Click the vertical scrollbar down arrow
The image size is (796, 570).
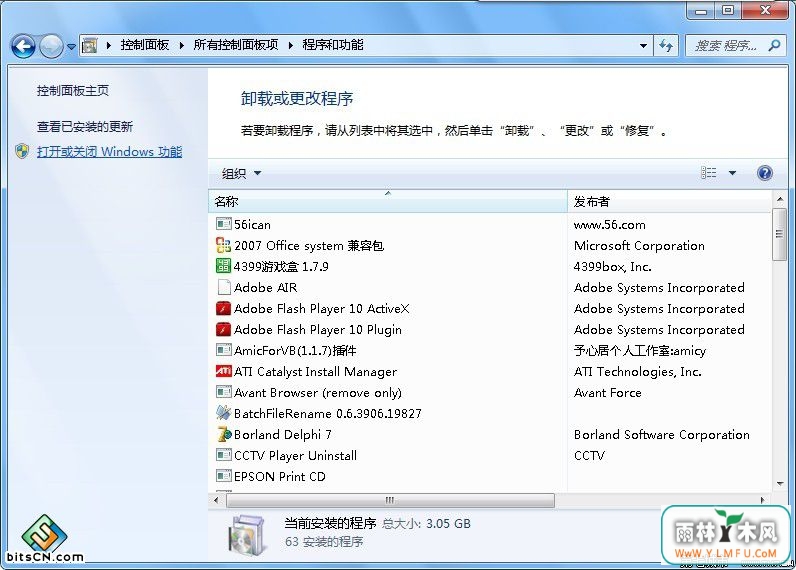(x=780, y=484)
